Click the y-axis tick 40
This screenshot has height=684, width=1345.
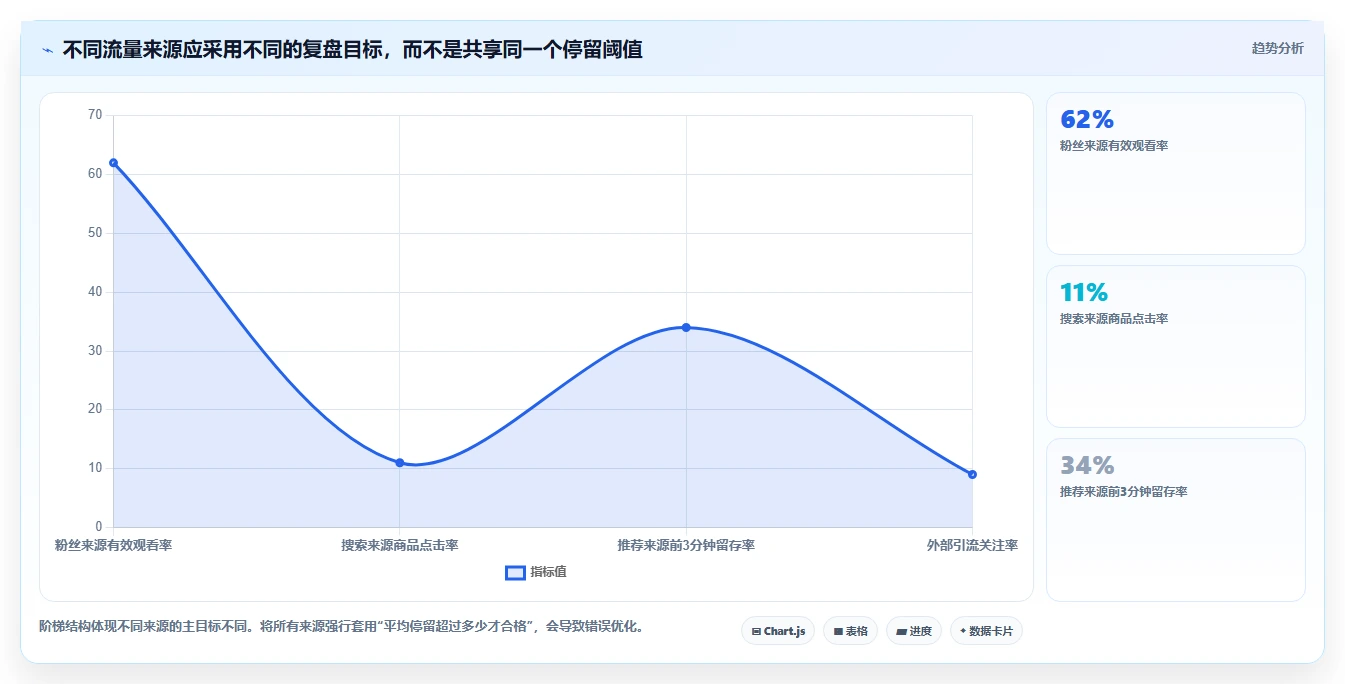(x=95, y=292)
